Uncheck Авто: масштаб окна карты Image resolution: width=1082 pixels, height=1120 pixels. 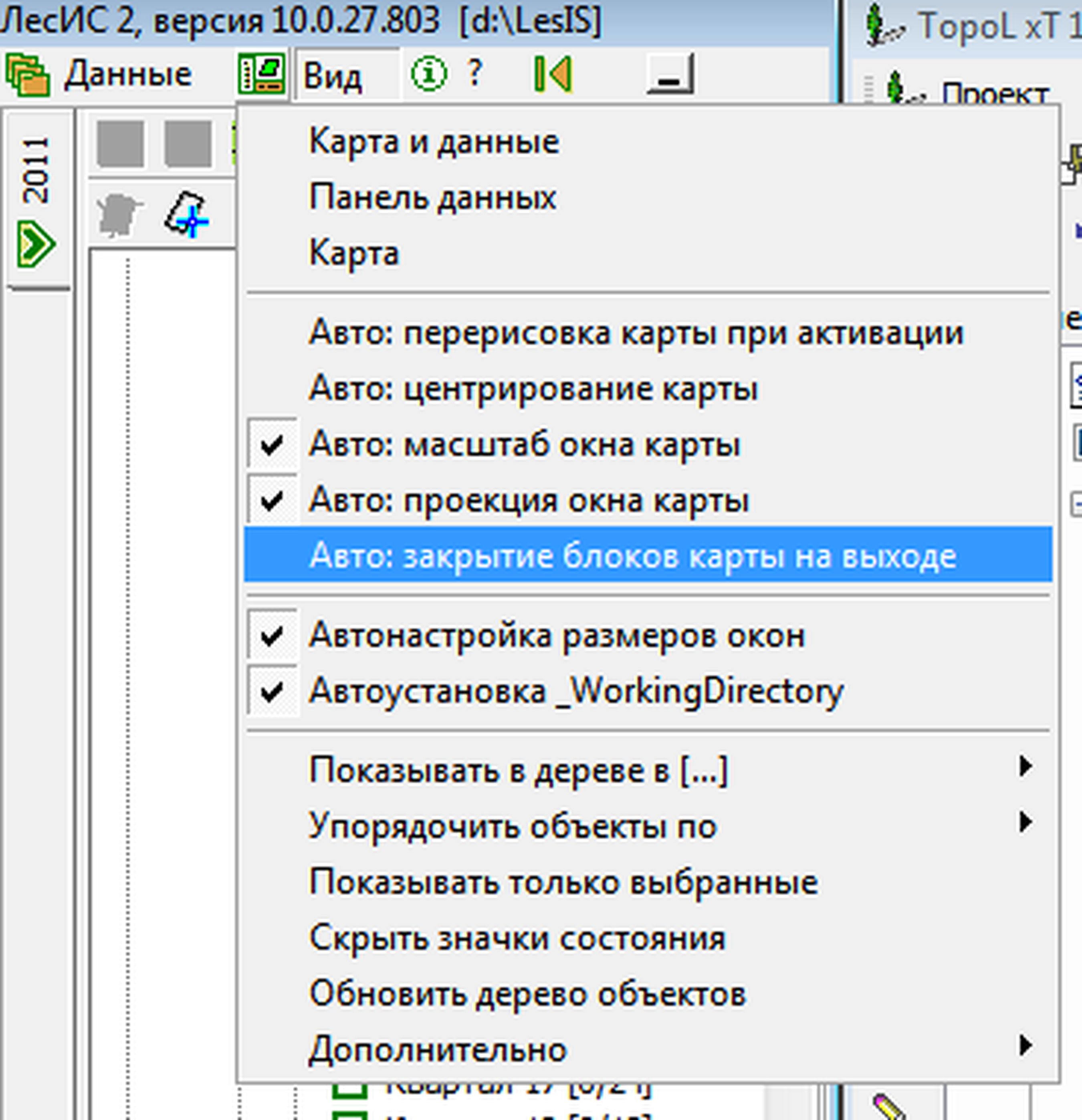(648, 444)
